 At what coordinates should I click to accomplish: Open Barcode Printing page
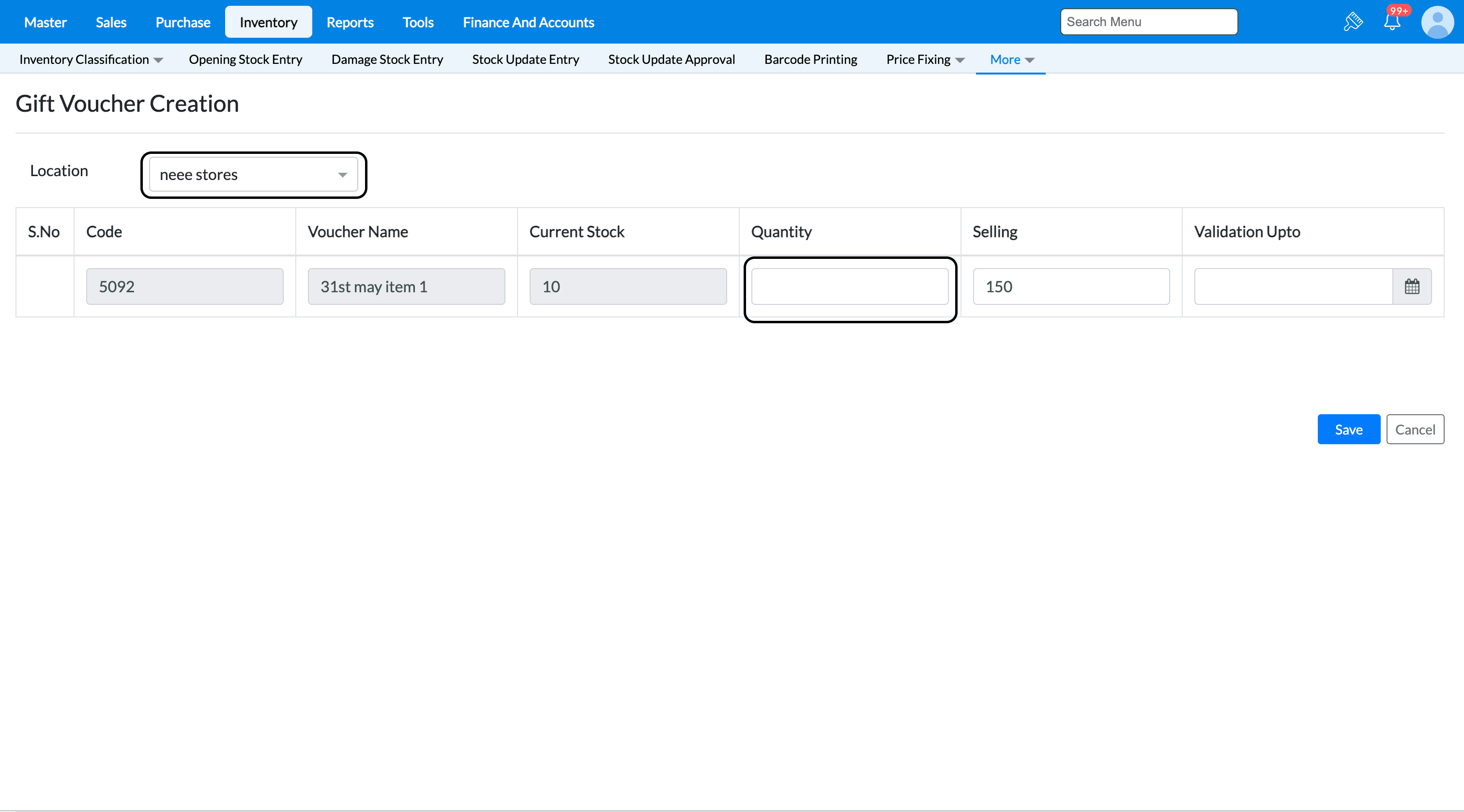pyautogui.click(x=810, y=60)
